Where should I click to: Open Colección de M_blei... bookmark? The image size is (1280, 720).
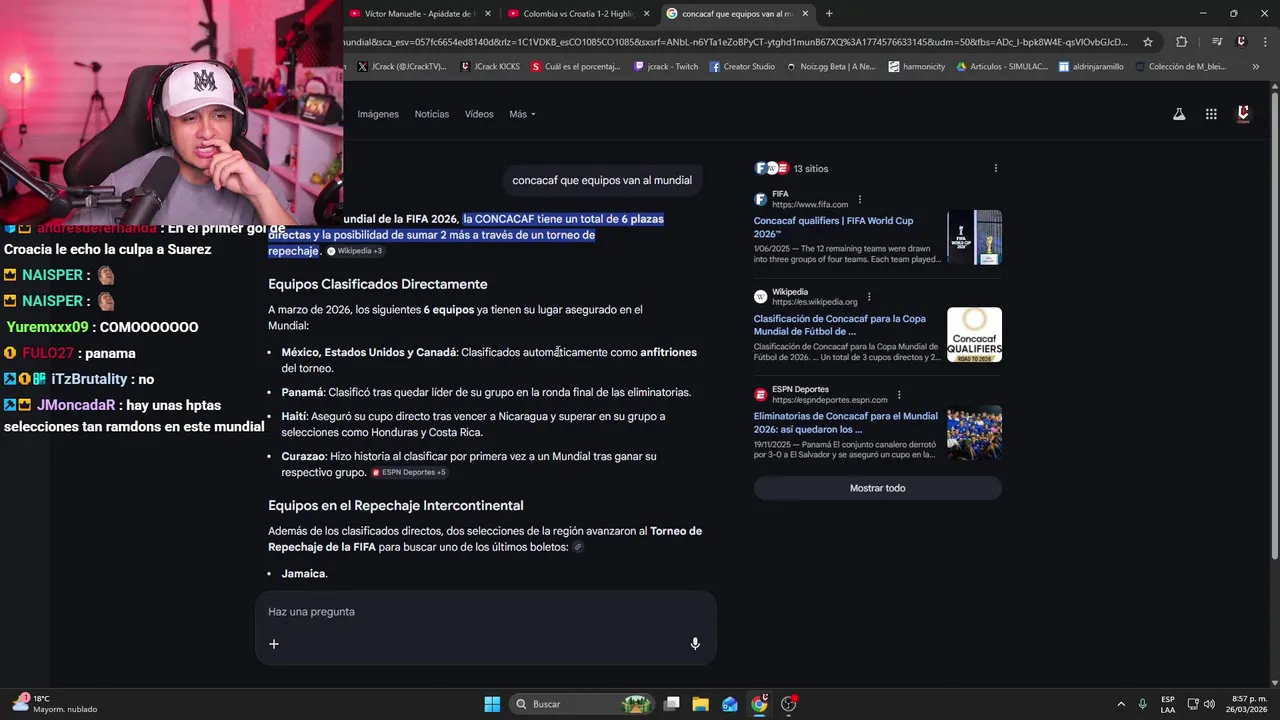tap(1179, 67)
